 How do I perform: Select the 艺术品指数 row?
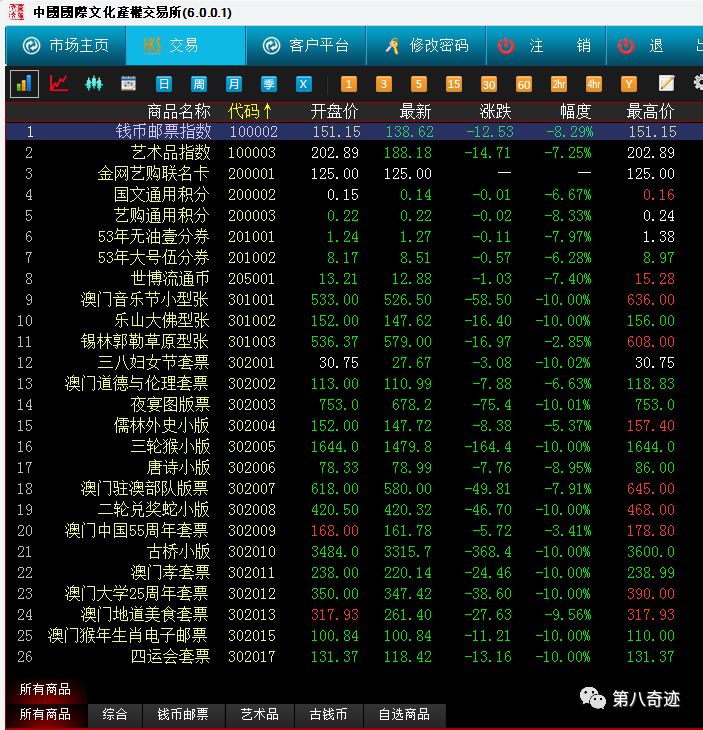tap(354, 153)
